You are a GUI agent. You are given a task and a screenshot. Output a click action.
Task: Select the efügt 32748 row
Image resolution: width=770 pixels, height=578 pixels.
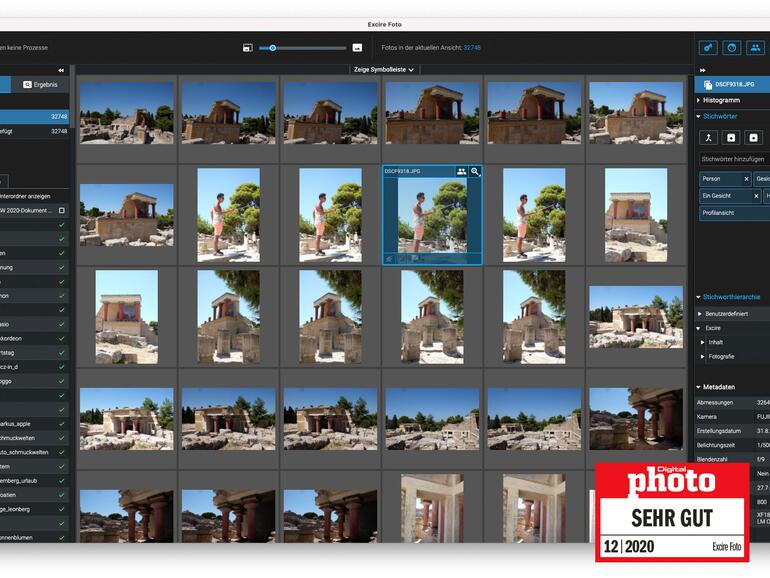point(34,131)
